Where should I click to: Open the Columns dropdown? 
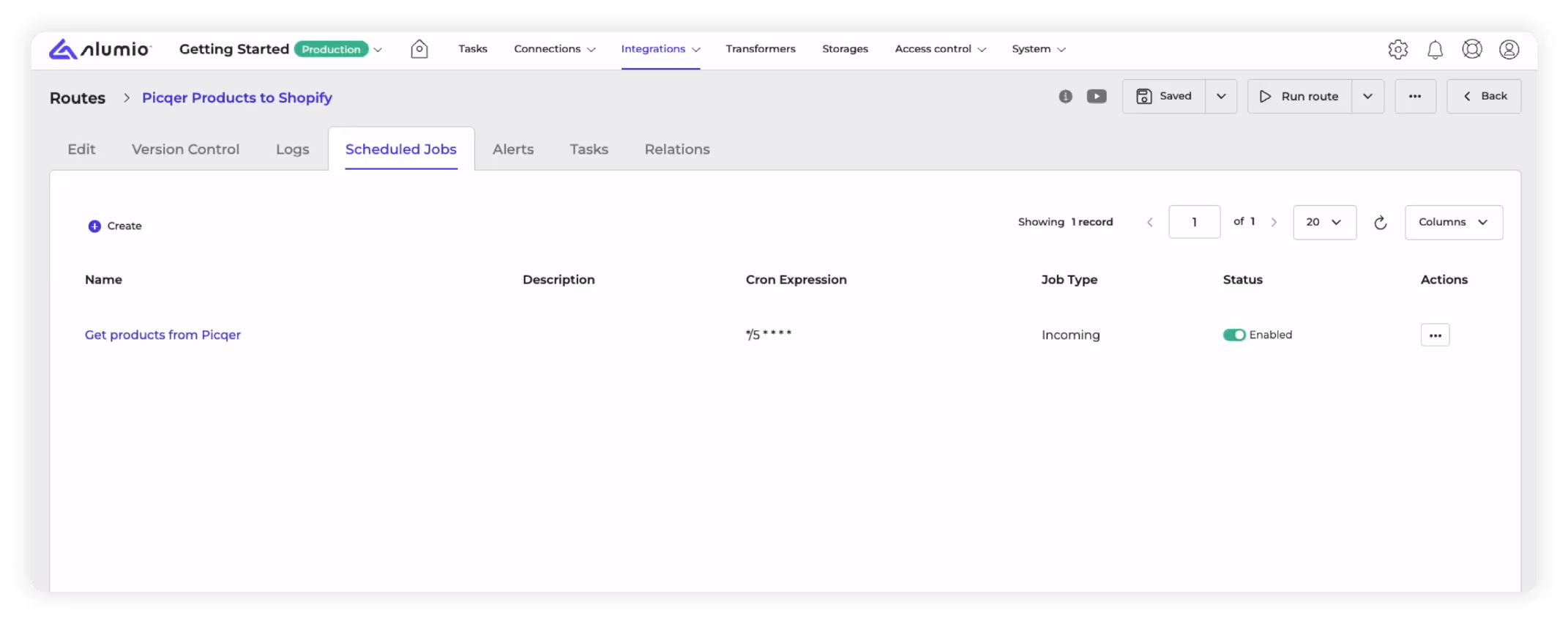pyautogui.click(x=1453, y=222)
